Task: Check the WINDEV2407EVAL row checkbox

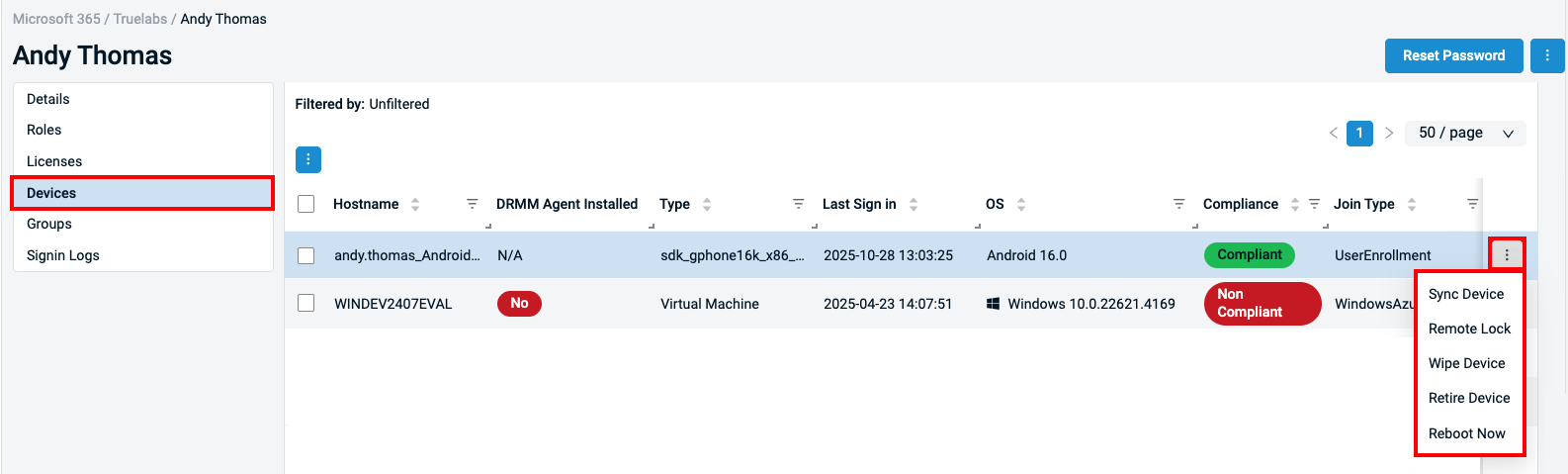Action: (306, 304)
